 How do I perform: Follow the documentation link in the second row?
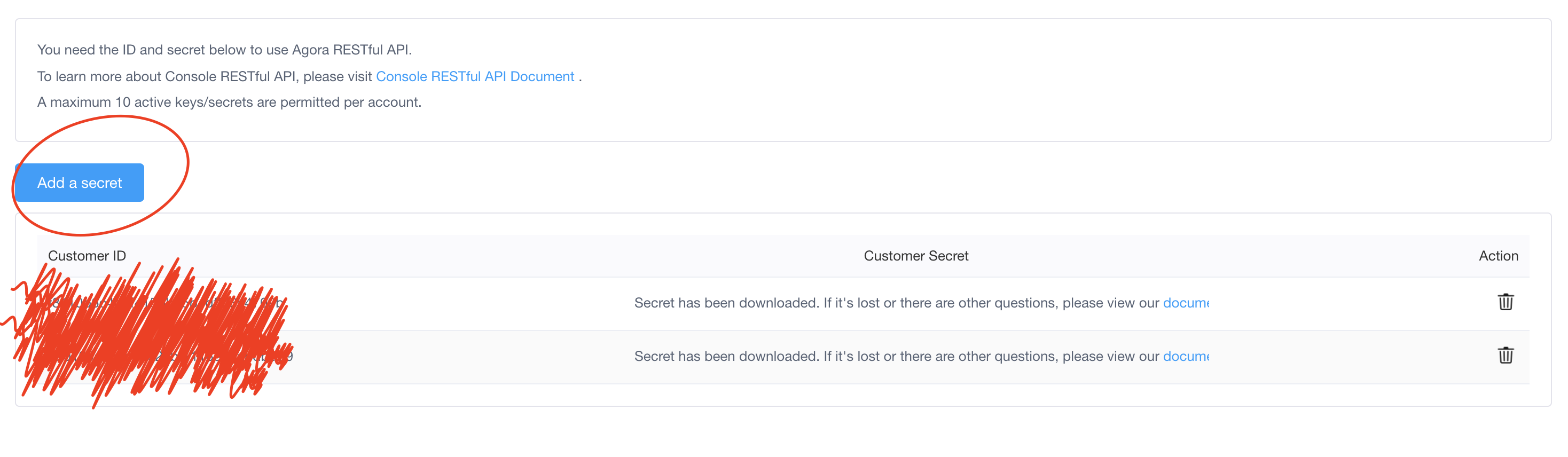pos(1185,357)
